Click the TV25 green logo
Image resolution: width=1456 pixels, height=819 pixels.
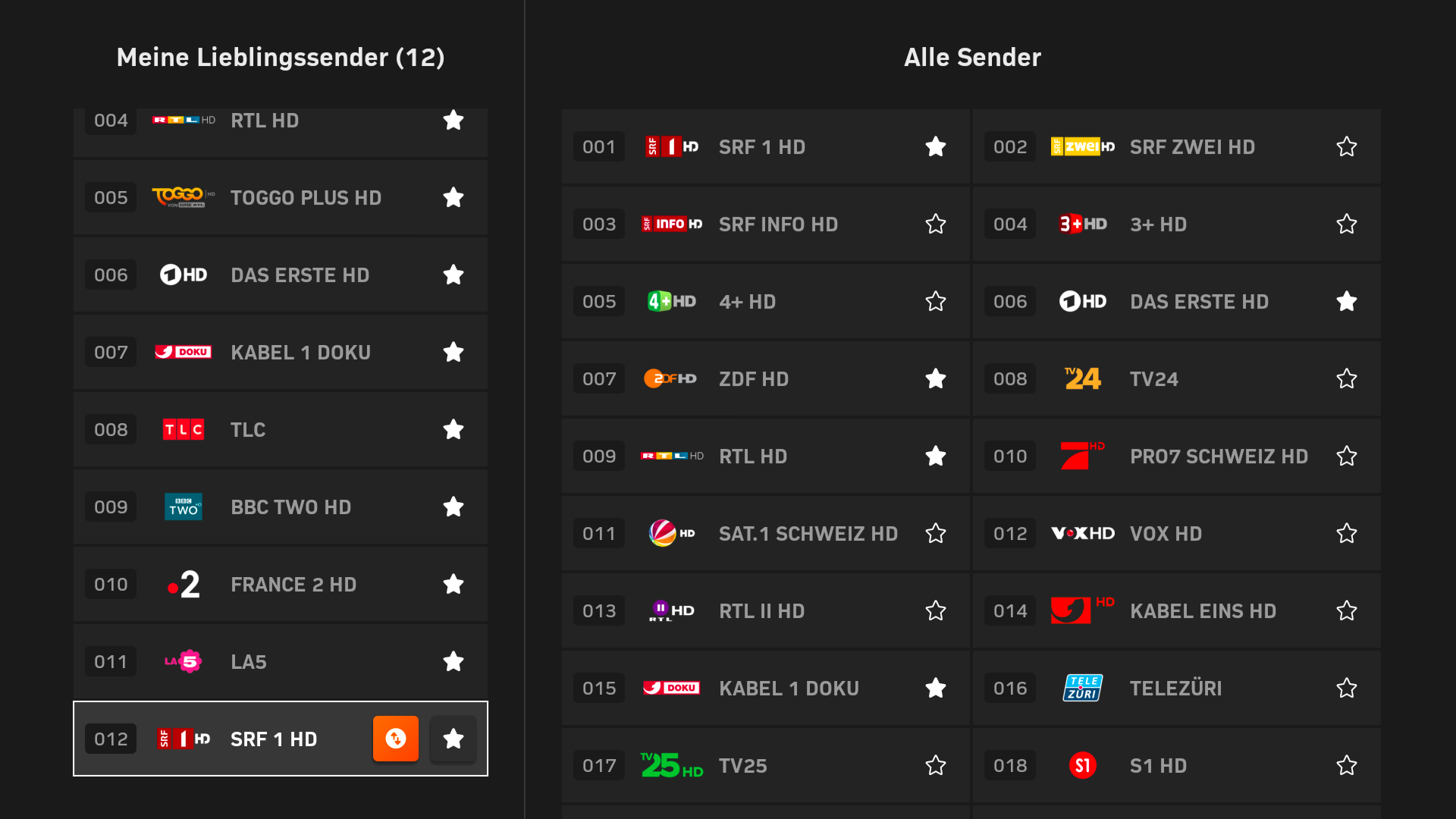tap(670, 766)
